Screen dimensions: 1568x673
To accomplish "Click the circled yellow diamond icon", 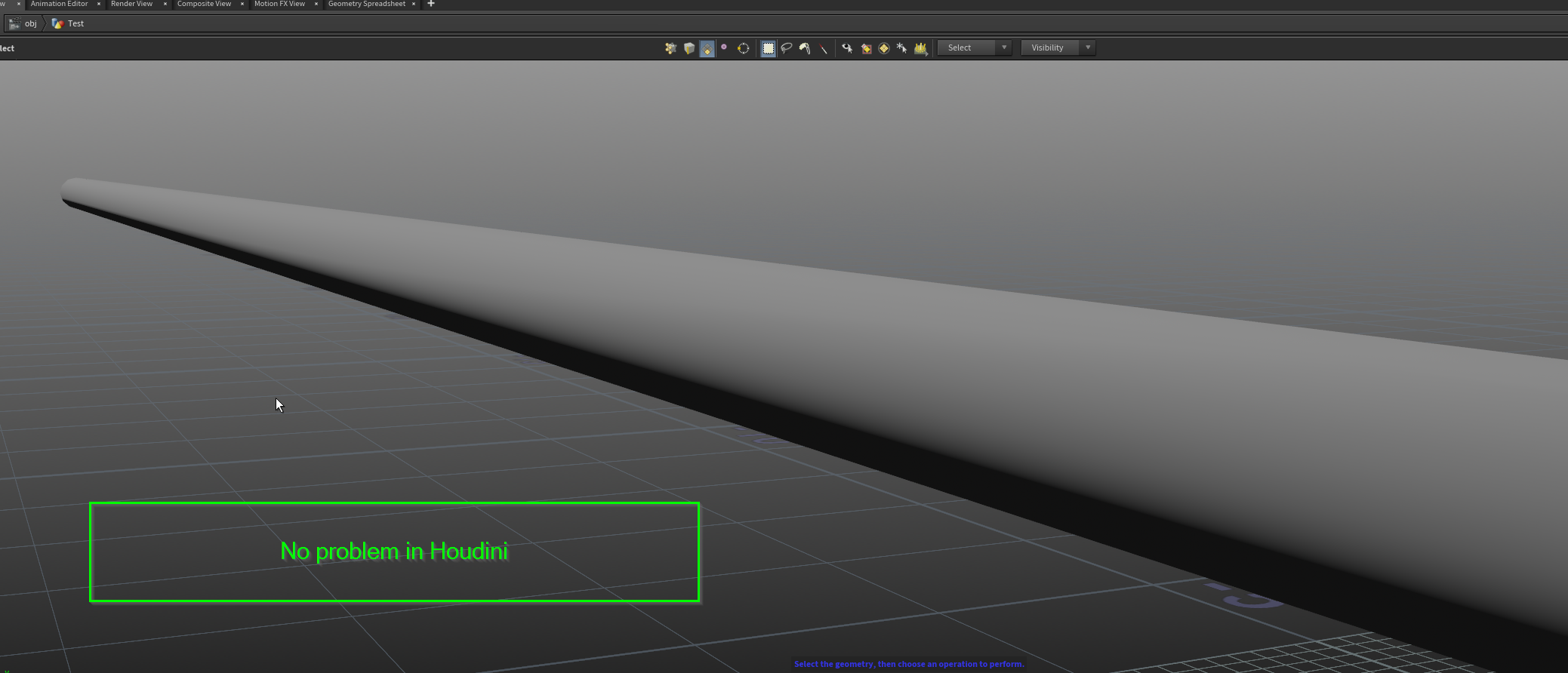I will click(x=884, y=48).
